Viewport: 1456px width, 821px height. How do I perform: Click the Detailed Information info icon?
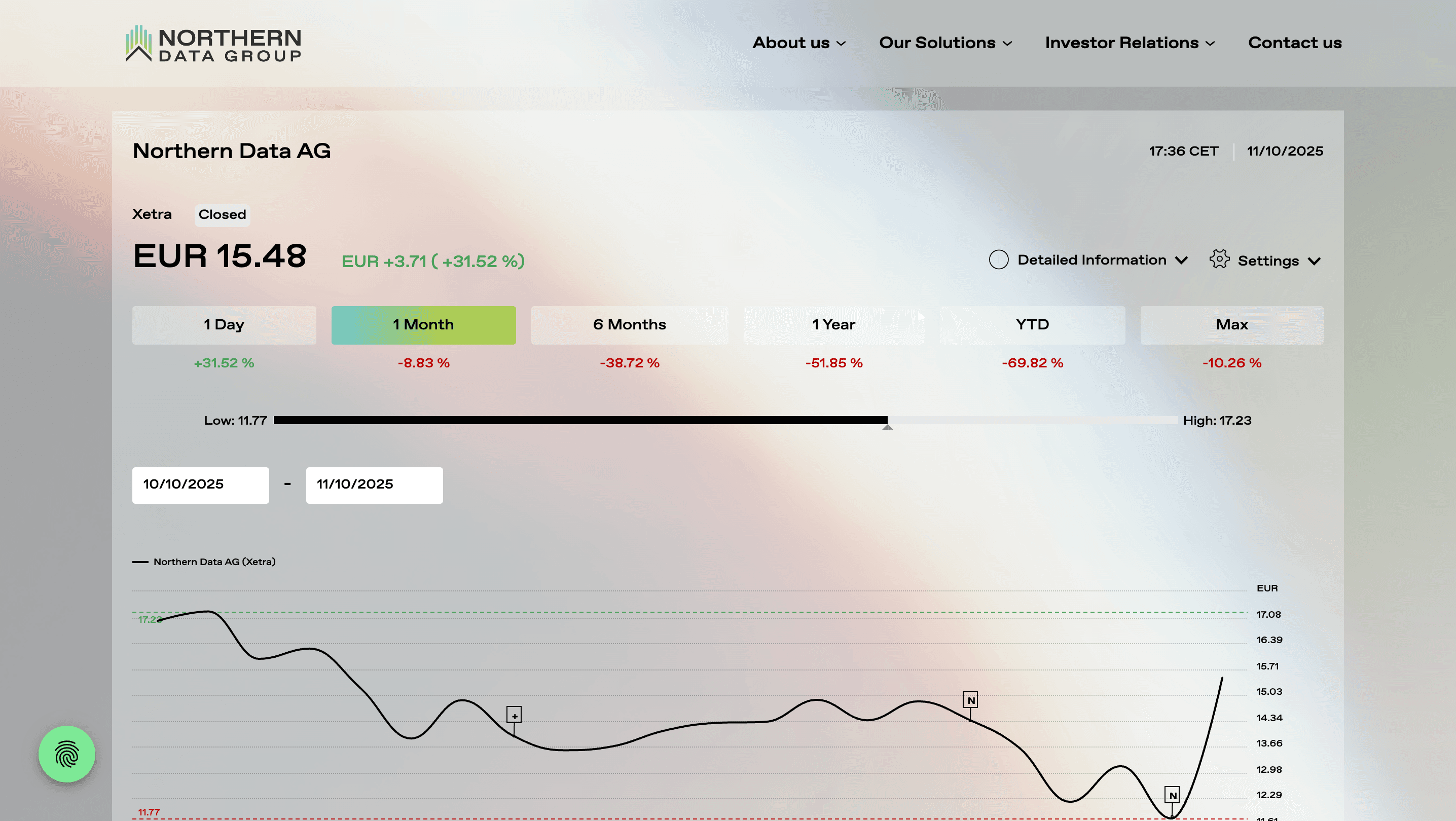coord(998,260)
